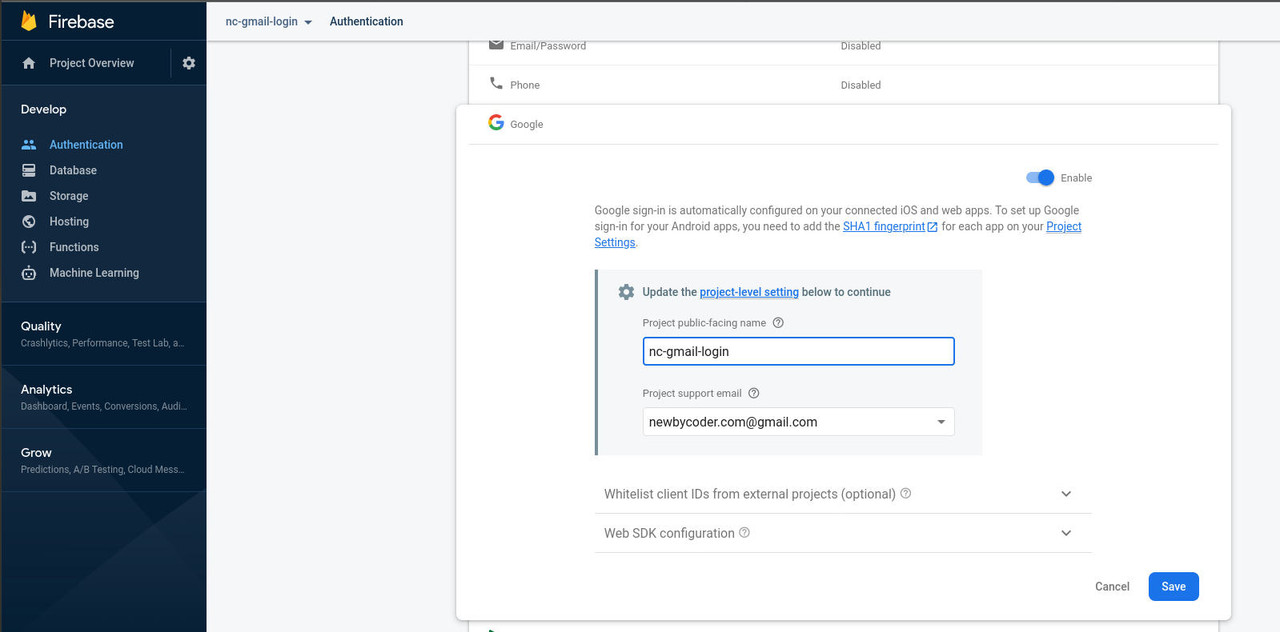
Task: Expand Whitelist client IDs from external projects
Action: pos(843,494)
